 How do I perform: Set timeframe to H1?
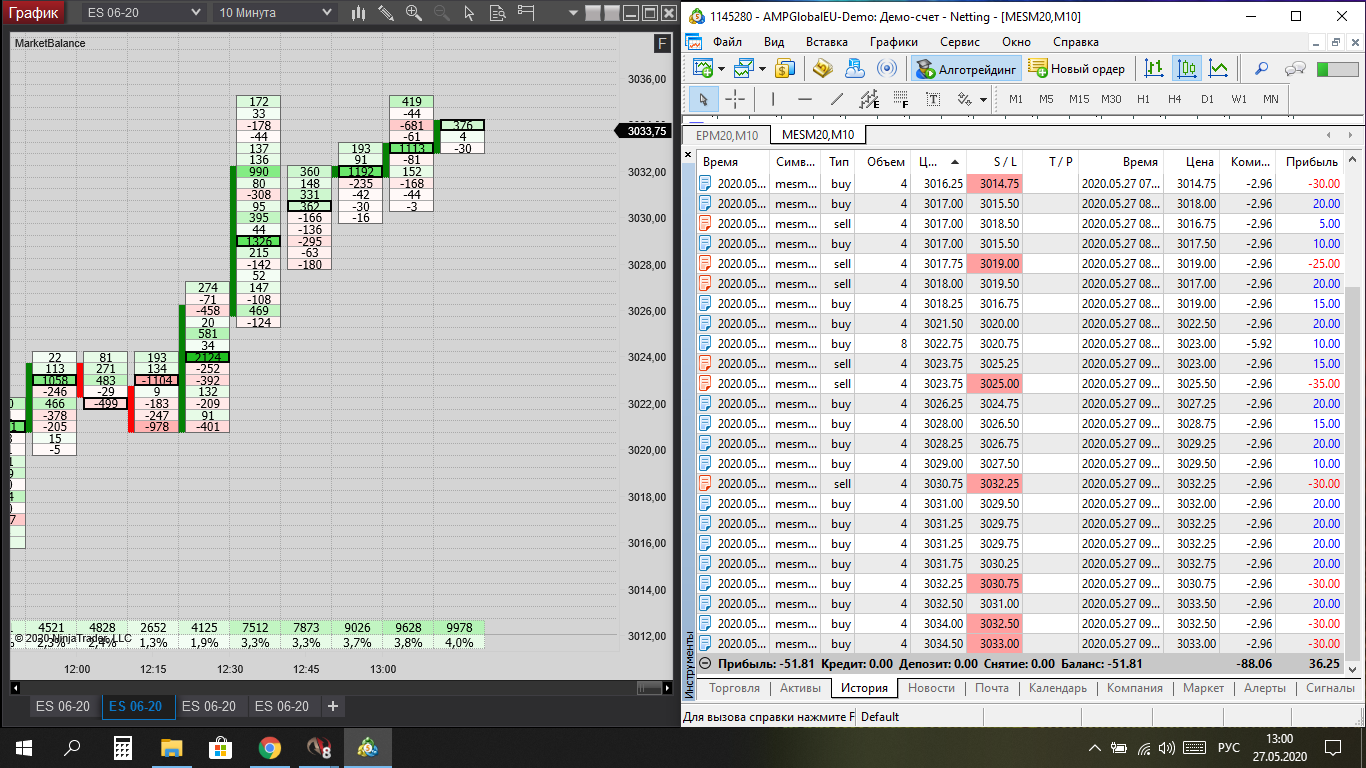pos(1144,99)
